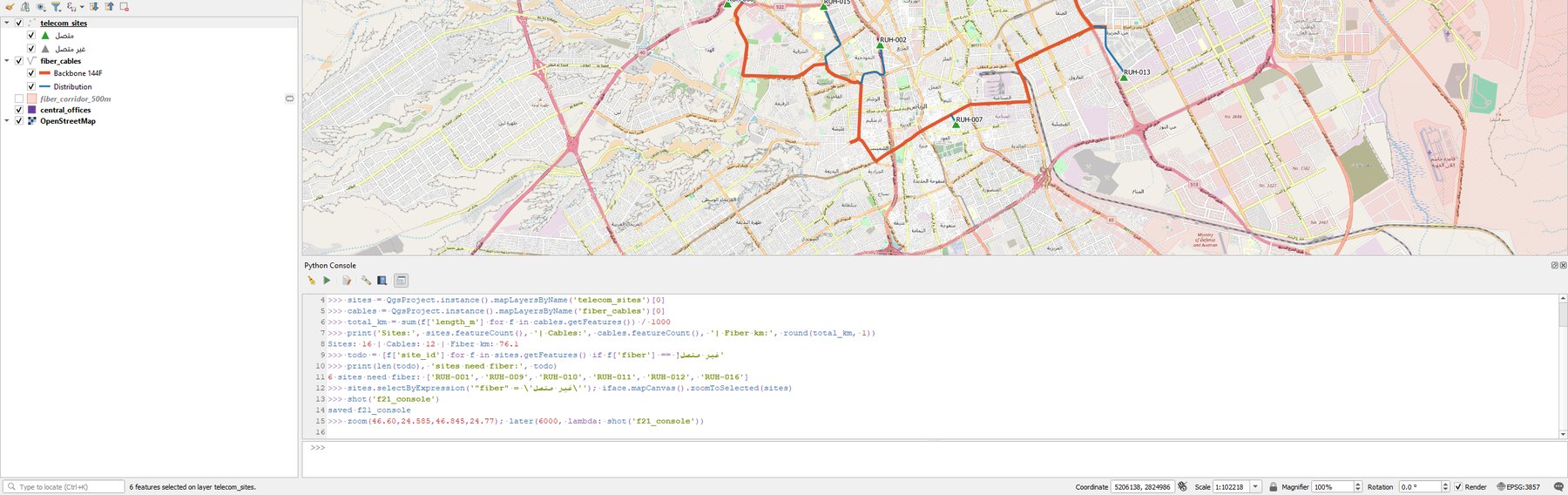The height and width of the screenshot is (495, 1568).
Task: Hide the OpenStreetMap base layer
Action: [19, 121]
